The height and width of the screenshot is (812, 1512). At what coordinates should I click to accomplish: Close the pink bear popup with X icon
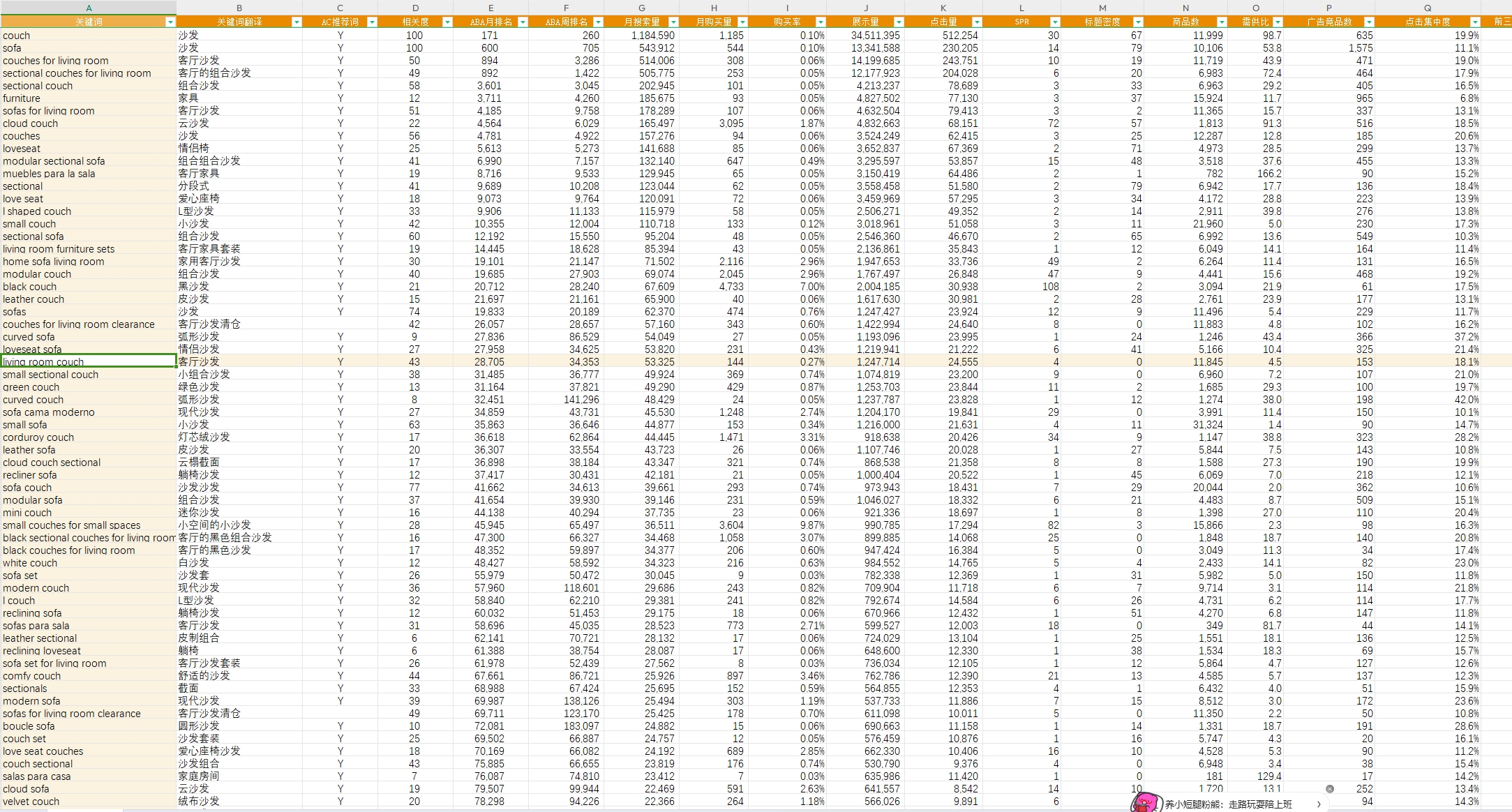tap(1330, 789)
